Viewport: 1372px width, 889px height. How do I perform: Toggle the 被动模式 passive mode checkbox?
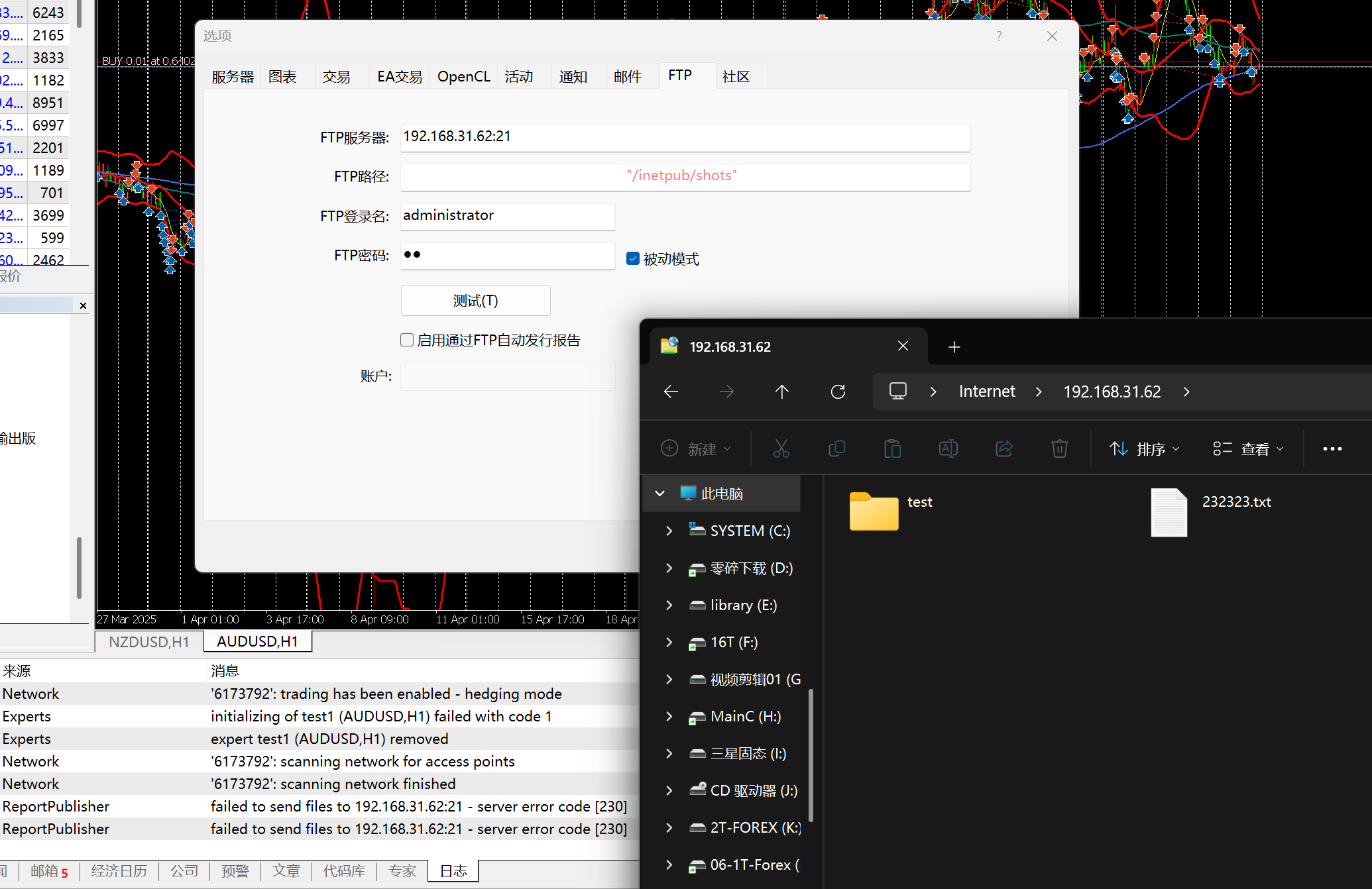633,259
